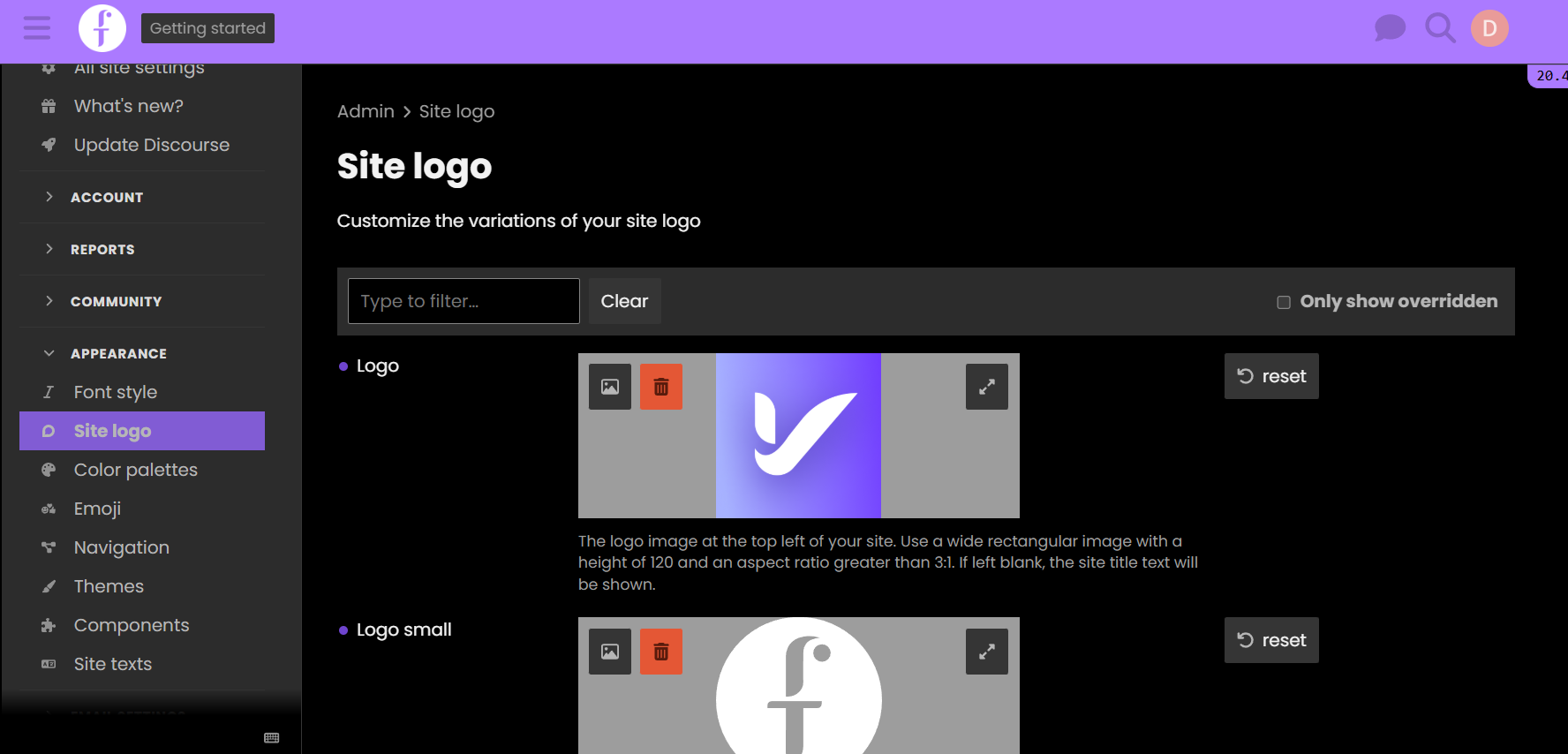Delete the Logo image with trash icon
The height and width of the screenshot is (754, 1568).
tap(661, 387)
